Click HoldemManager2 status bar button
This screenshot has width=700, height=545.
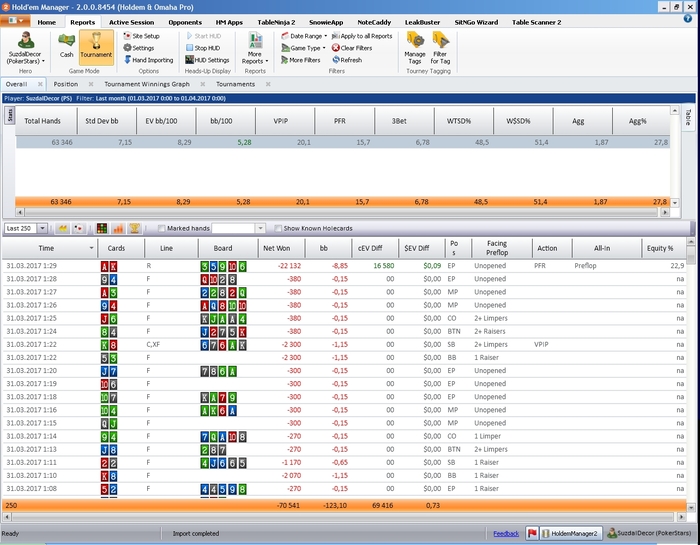(571, 533)
